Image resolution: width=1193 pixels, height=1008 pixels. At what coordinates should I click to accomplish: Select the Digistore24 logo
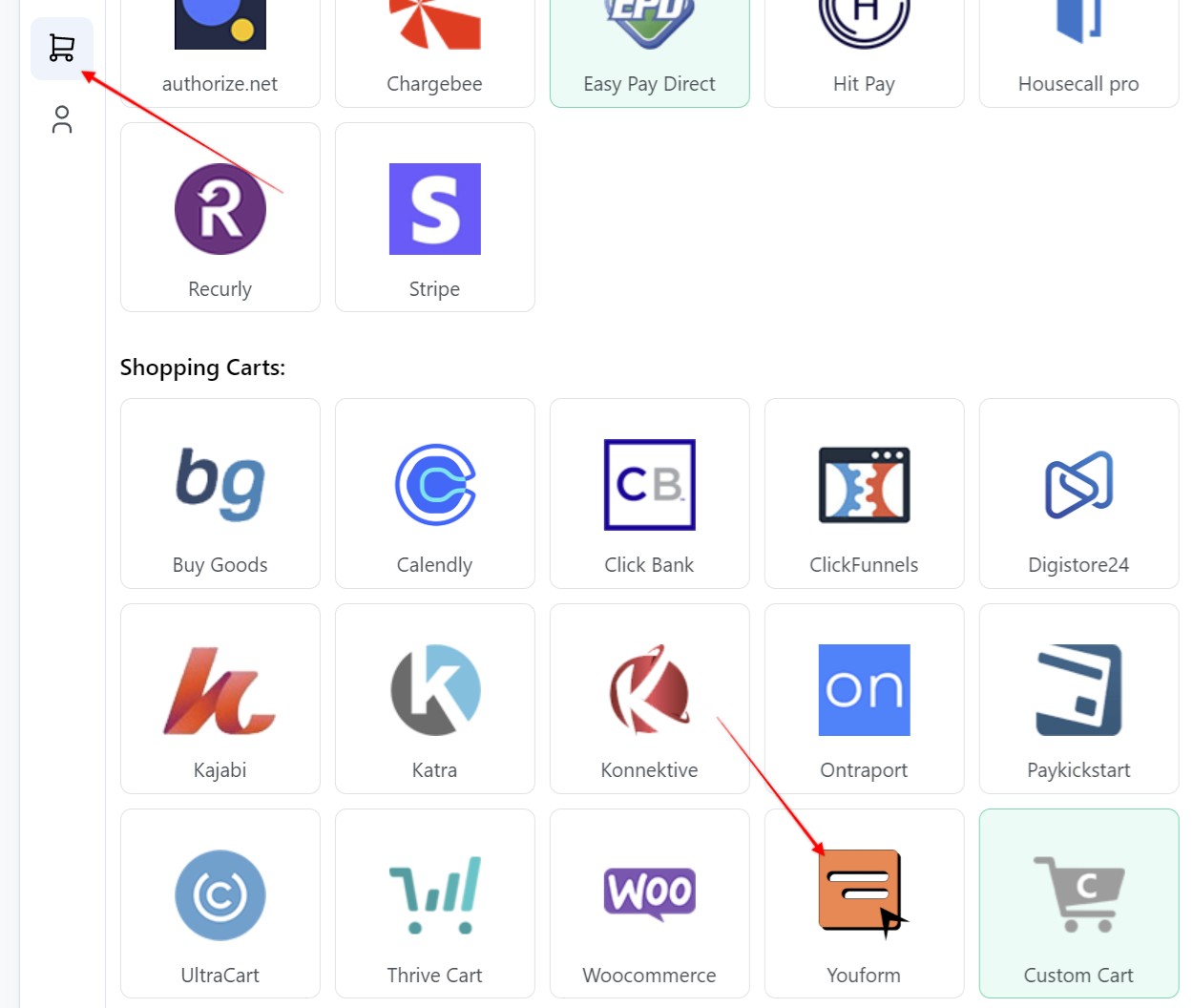(1079, 485)
